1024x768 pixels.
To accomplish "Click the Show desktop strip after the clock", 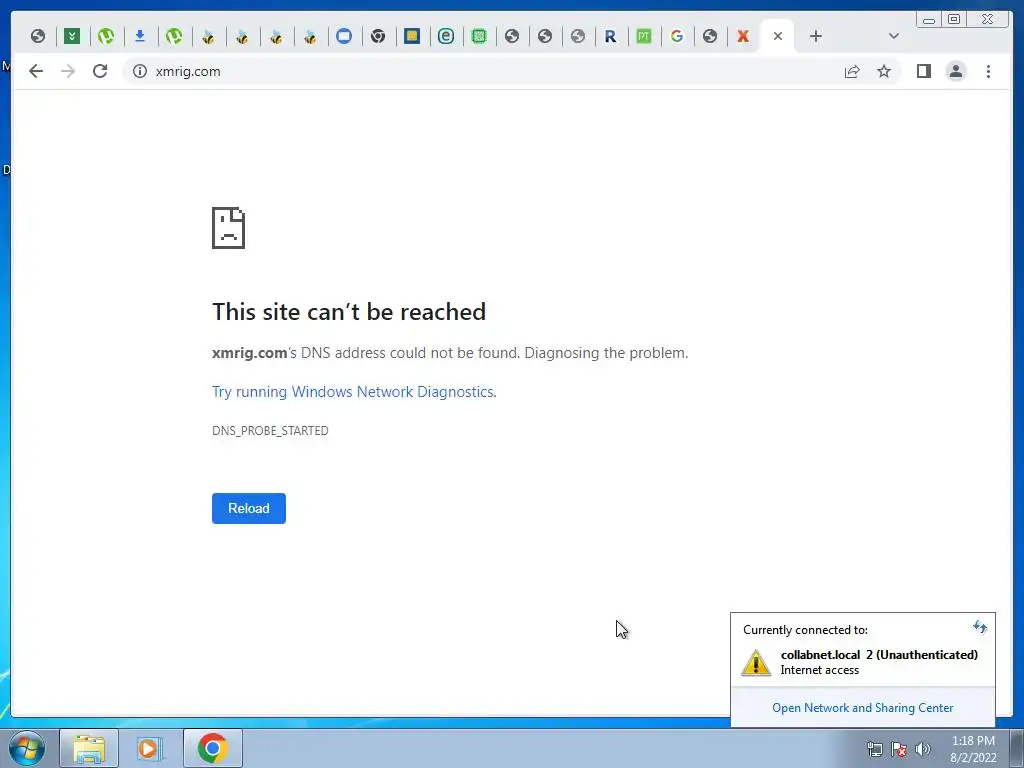I will (x=1017, y=748).
